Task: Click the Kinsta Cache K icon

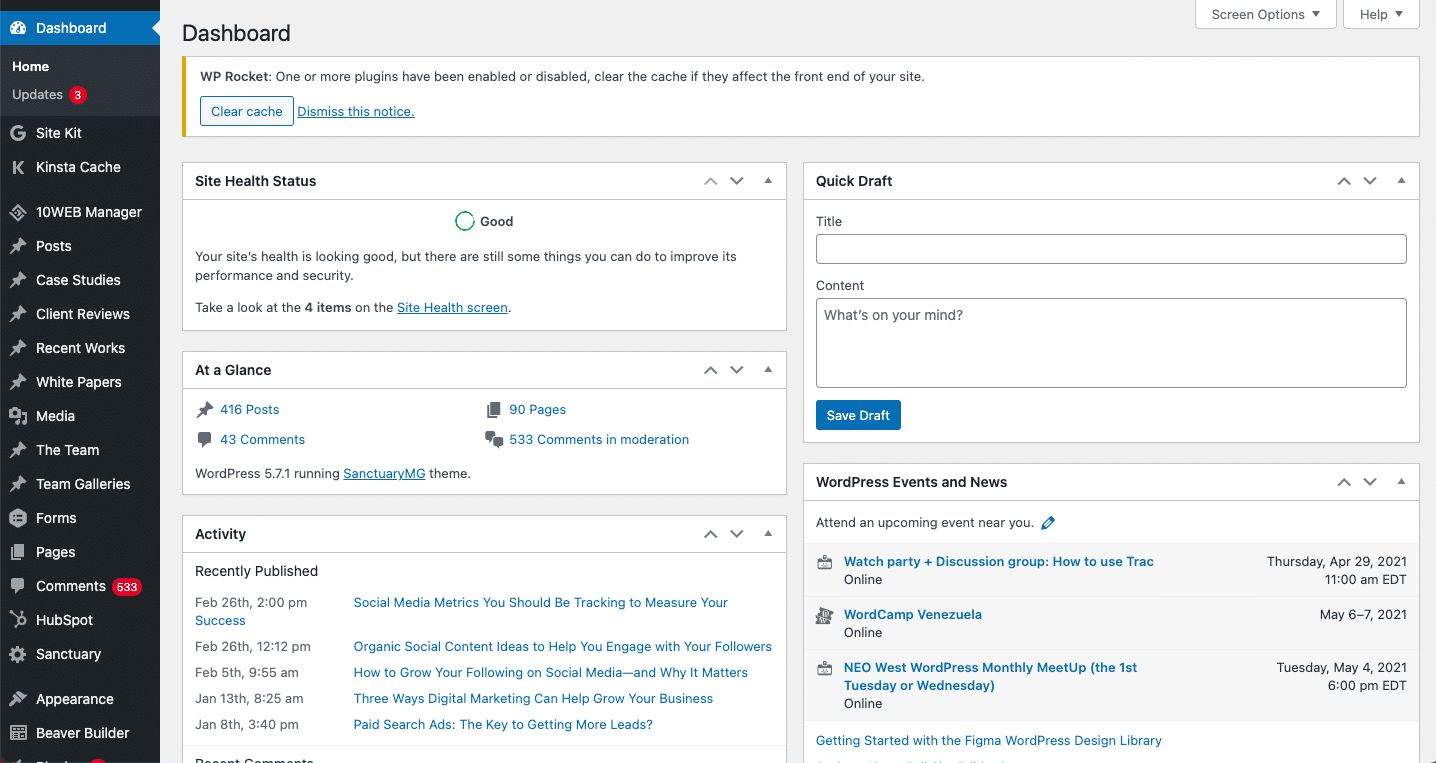Action: pyautogui.click(x=18, y=167)
